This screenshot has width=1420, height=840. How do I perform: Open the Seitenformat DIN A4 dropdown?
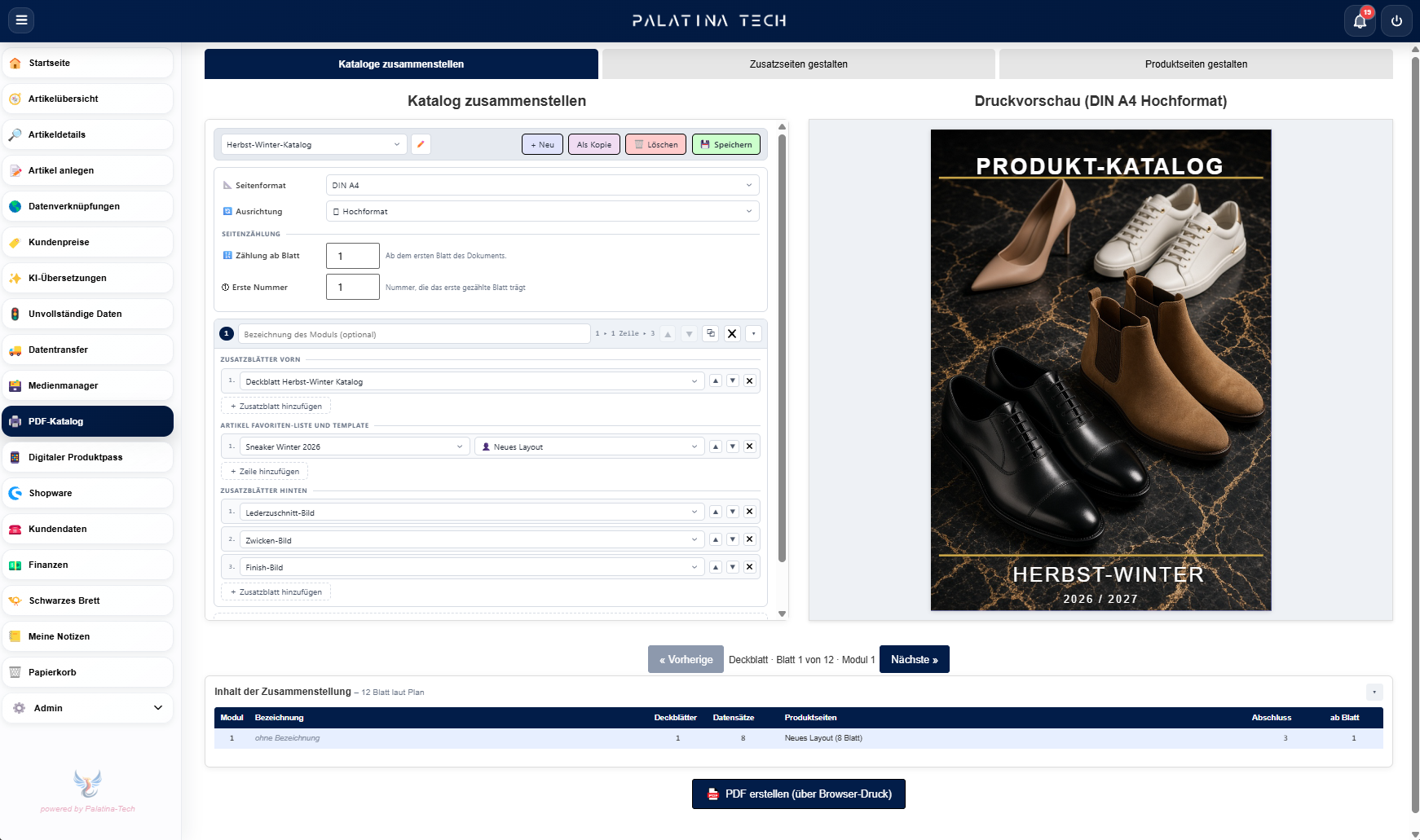tap(542, 185)
